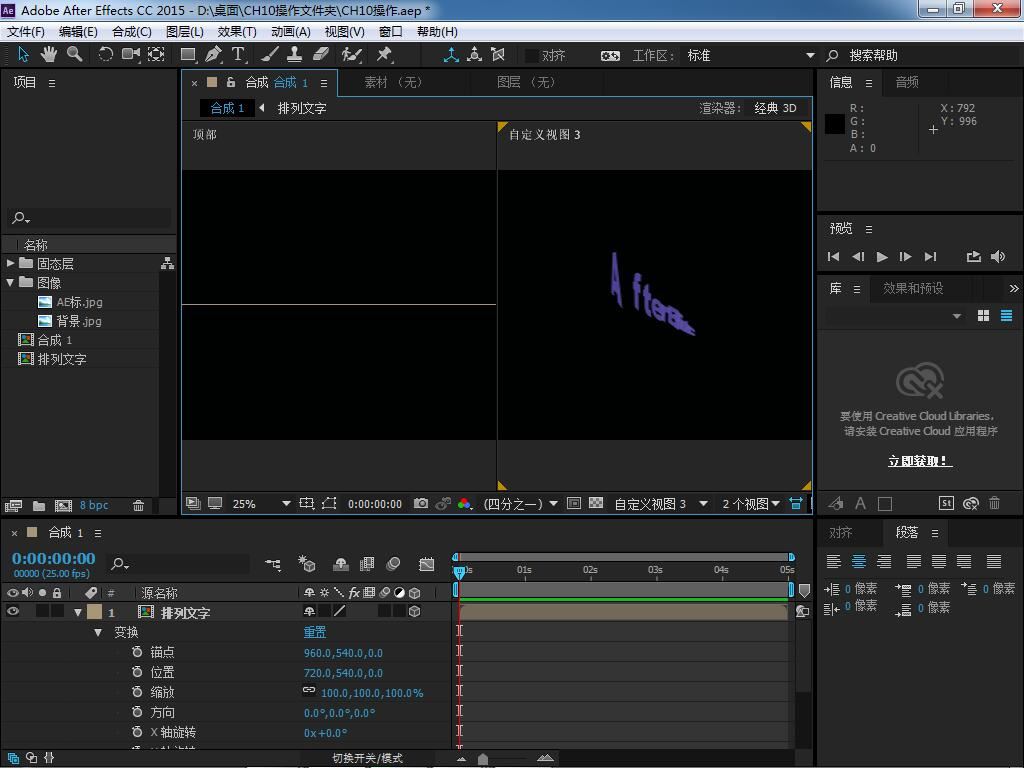This screenshot has height=768, width=1024.
Task: Choose View Axis mode icon
Action: tap(498, 55)
